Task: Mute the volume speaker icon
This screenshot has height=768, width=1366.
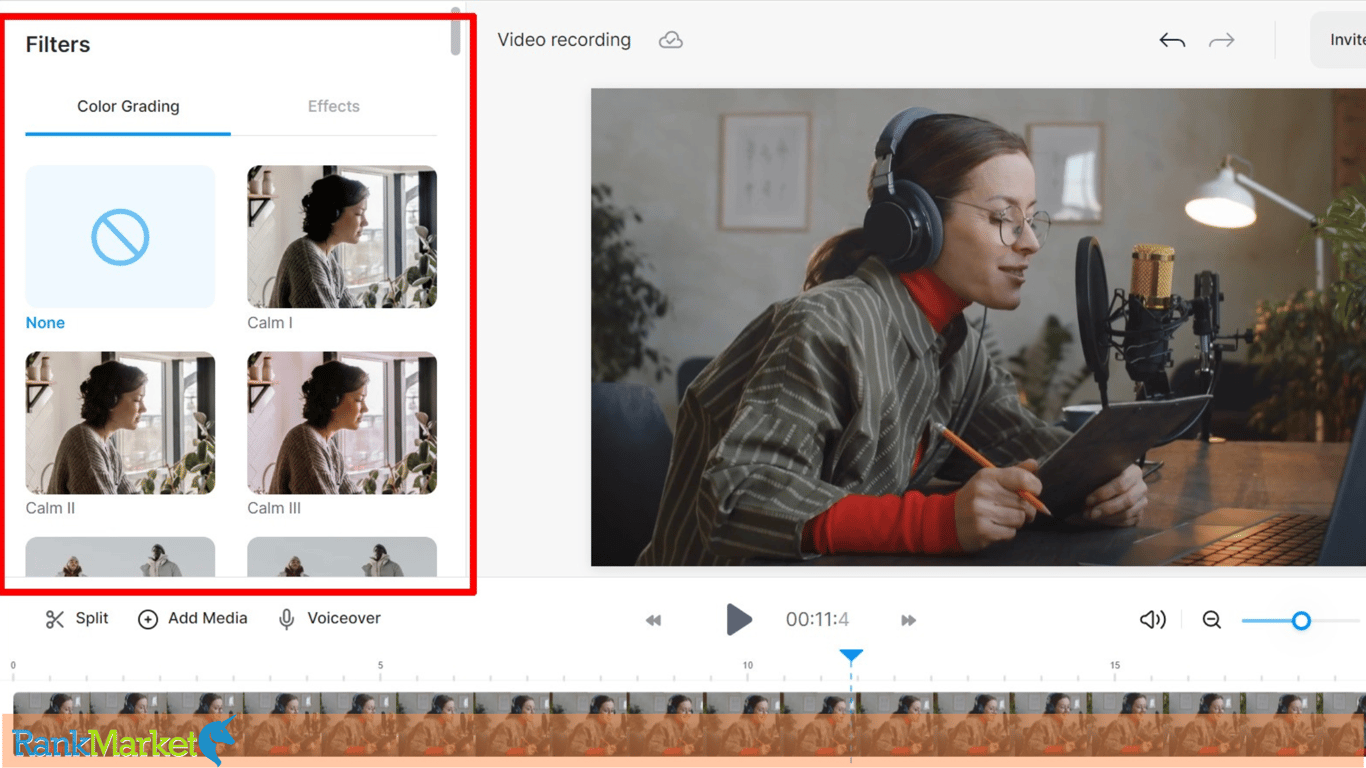Action: click(x=1152, y=620)
